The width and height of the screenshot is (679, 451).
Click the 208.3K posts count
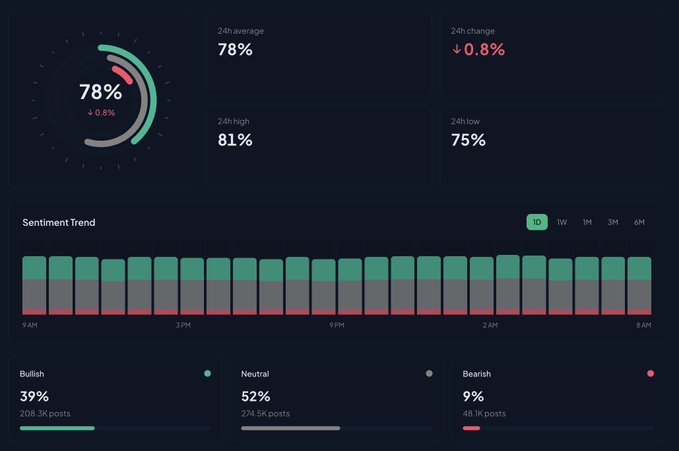coord(45,414)
